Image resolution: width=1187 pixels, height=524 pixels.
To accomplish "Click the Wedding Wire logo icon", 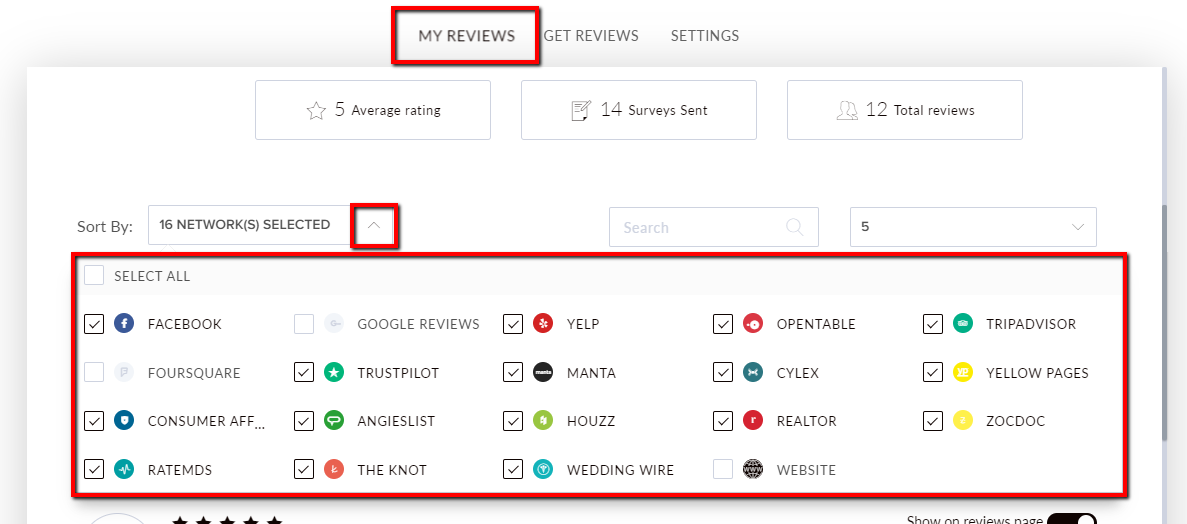I will [544, 469].
